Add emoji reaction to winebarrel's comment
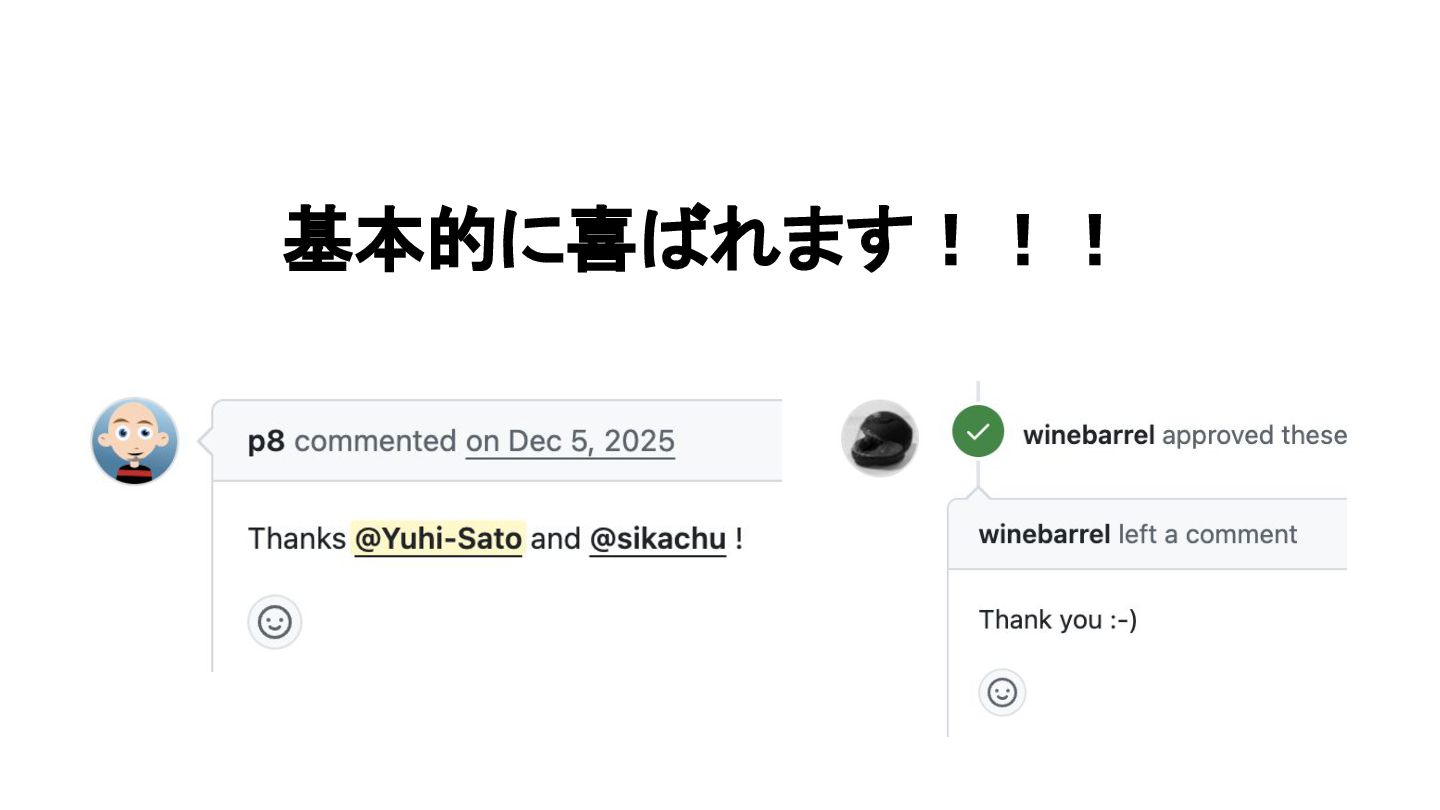1440x810 pixels. [1002, 692]
